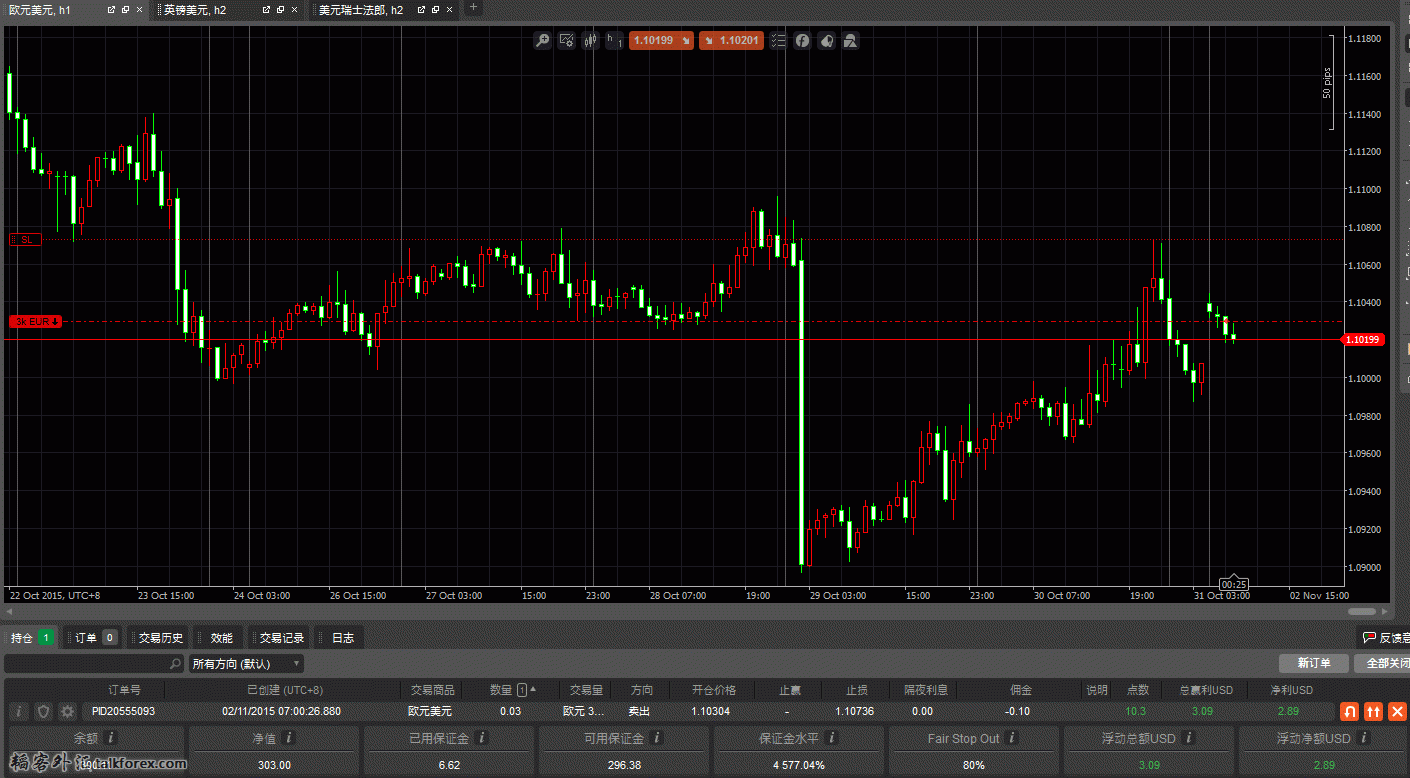Open the 交易记录 transactions tab

pos(280,637)
